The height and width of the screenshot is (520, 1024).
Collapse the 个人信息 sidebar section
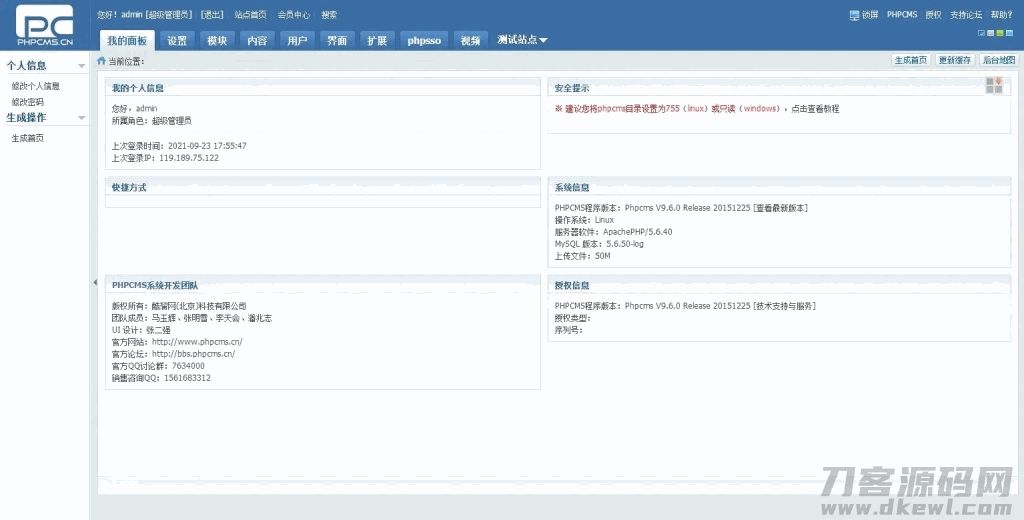point(82,66)
